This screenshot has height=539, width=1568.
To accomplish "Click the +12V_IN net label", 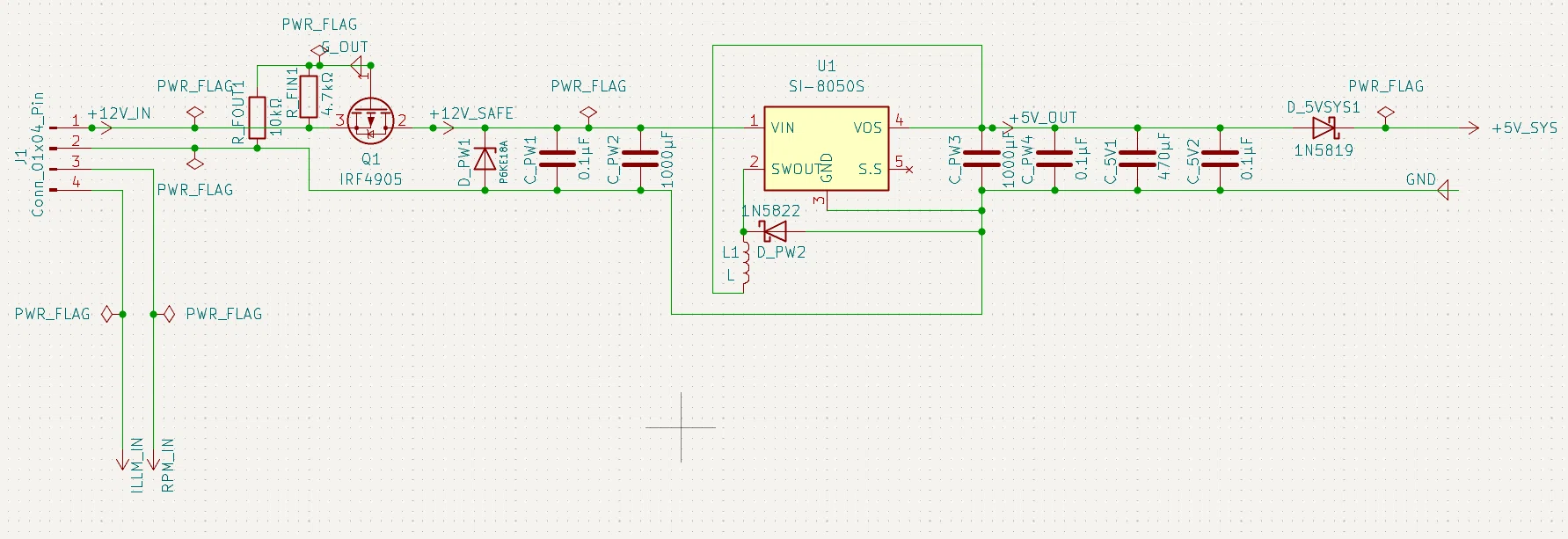I will 119,113.
